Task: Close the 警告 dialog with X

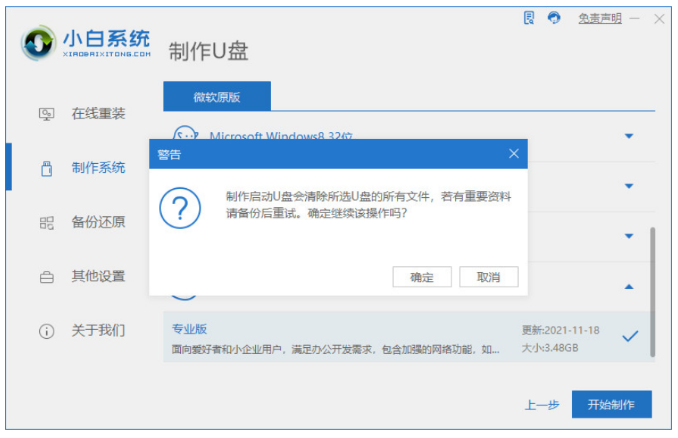Action: (x=514, y=154)
